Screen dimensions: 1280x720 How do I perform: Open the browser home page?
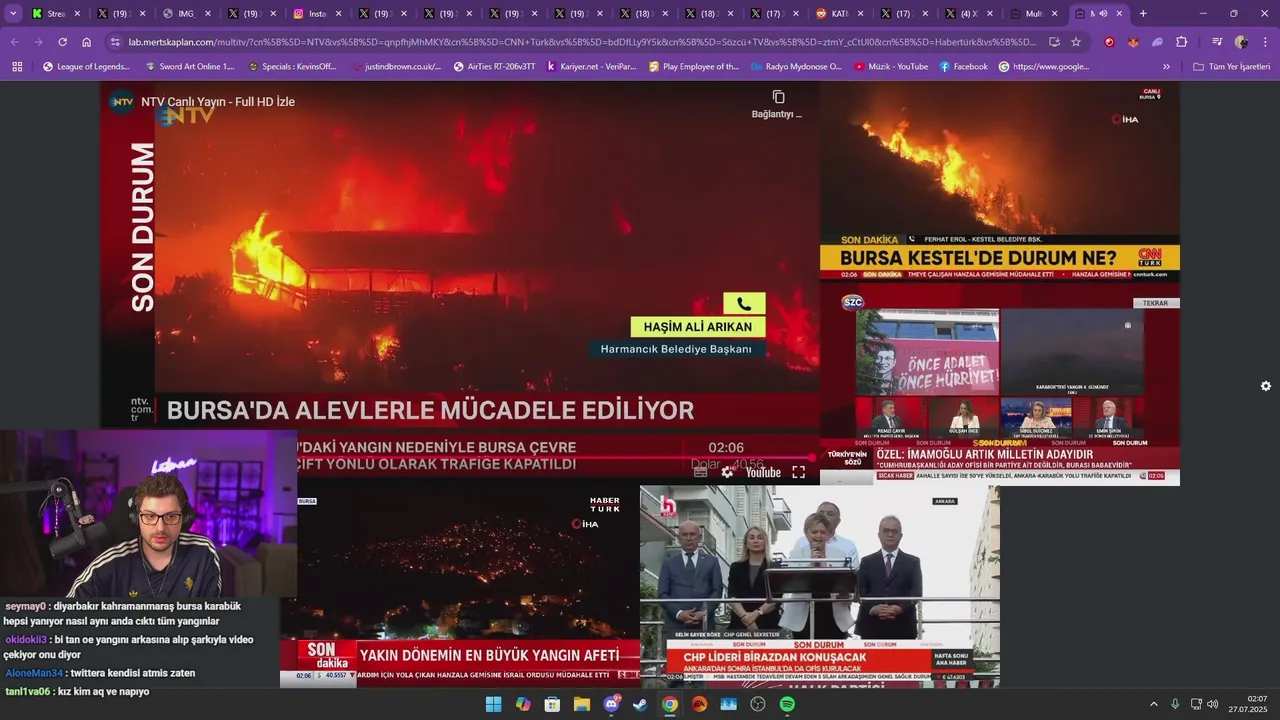click(x=87, y=42)
